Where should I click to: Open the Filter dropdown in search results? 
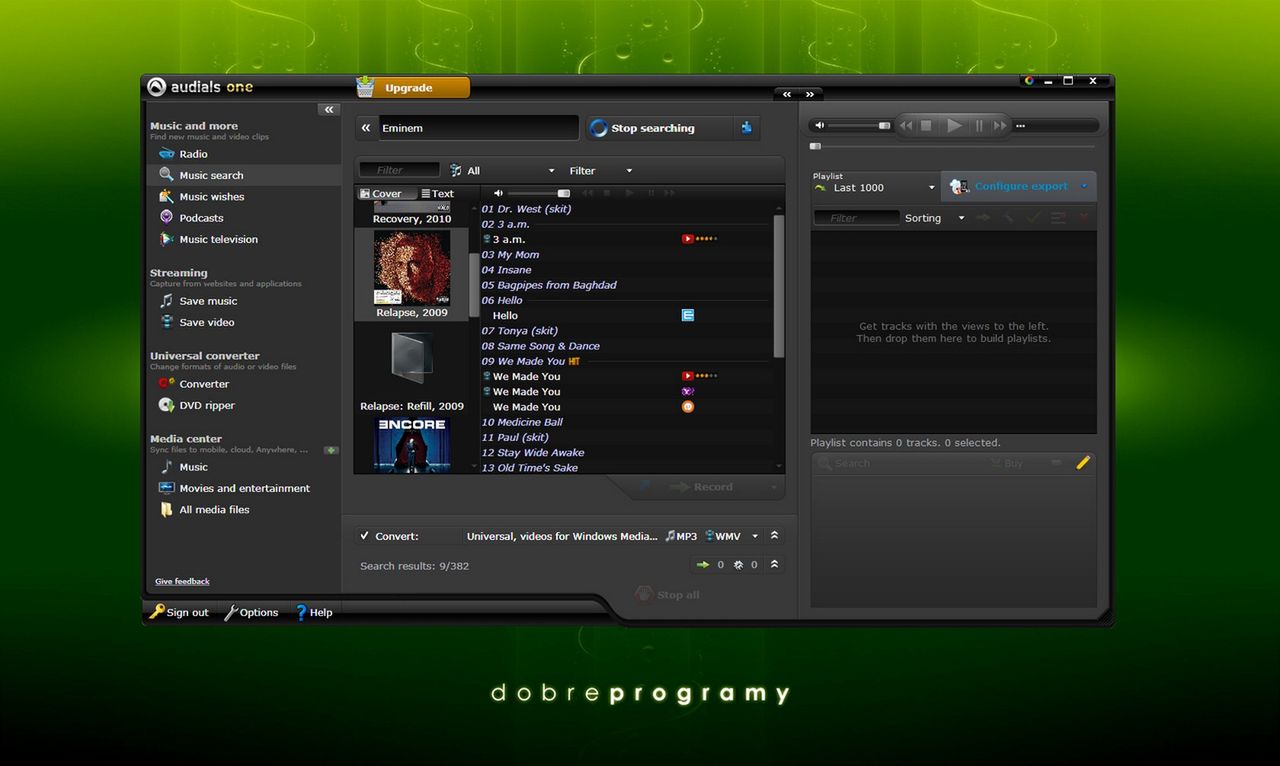[x=600, y=171]
